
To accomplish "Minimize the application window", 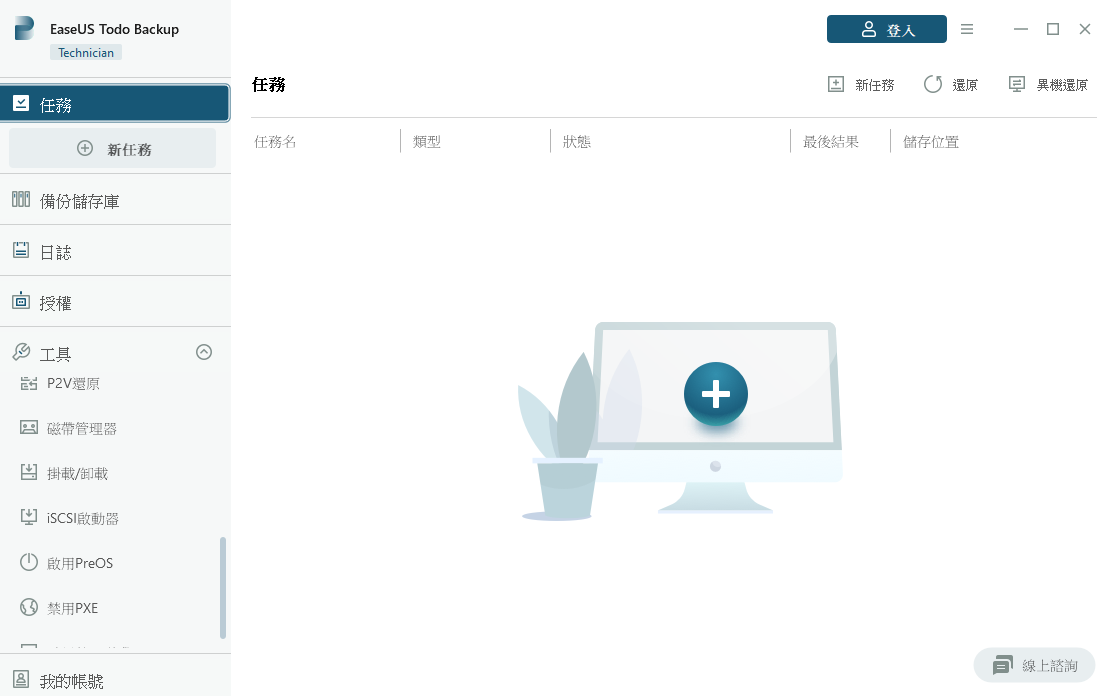I will [1021, 29].
